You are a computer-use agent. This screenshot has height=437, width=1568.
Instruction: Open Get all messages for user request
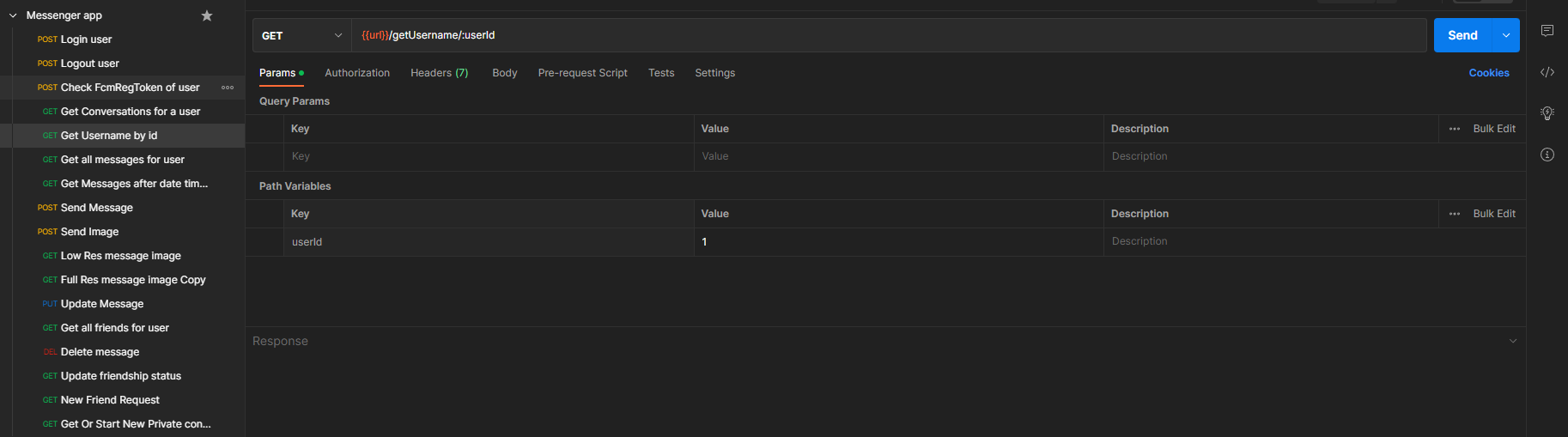pyautogui.click(x=122, y=160)
